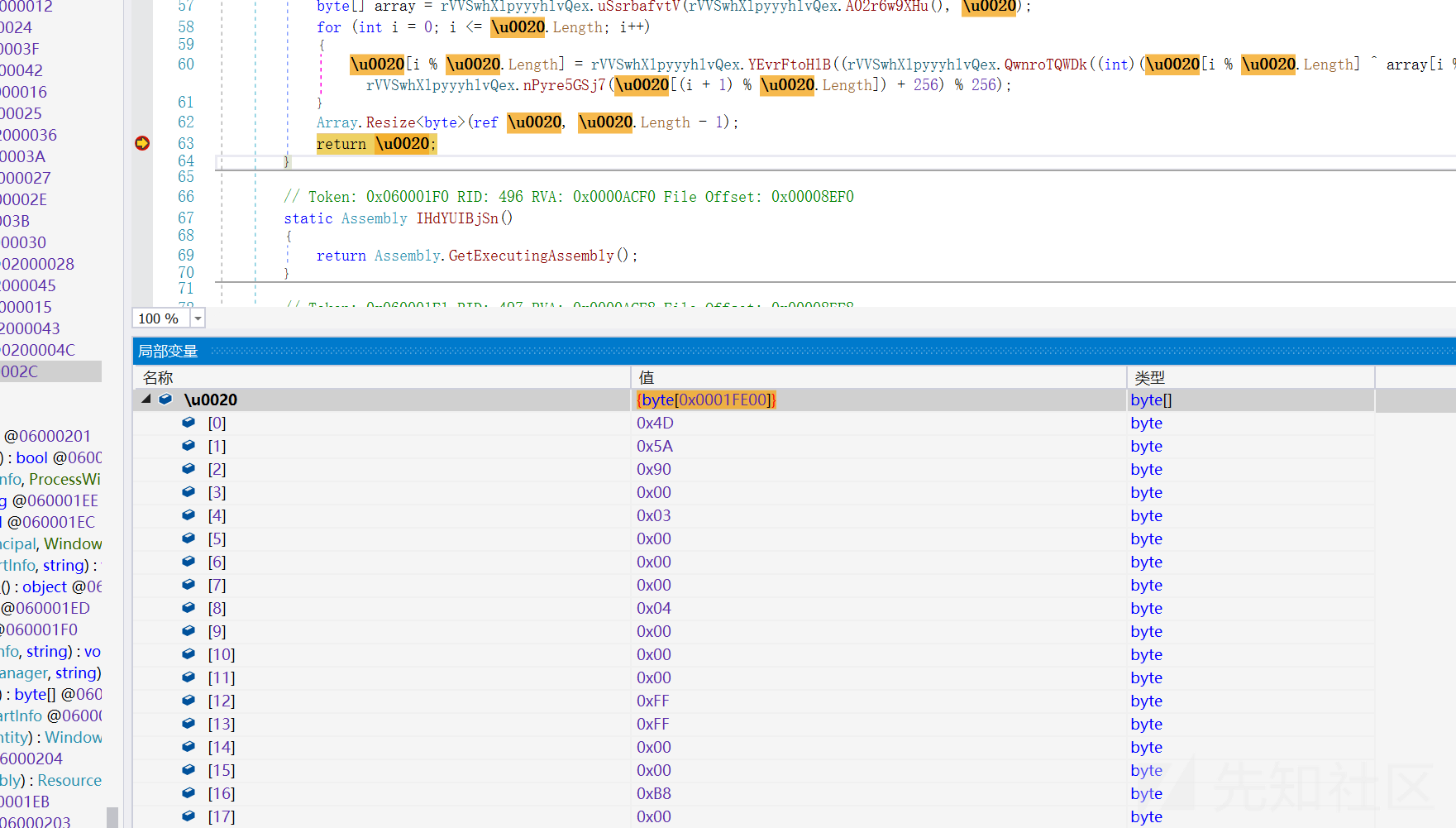Screen dimensions: 1456x828
Task: Click the uSsrbafvtV method call on line 57
Action: 637,7
